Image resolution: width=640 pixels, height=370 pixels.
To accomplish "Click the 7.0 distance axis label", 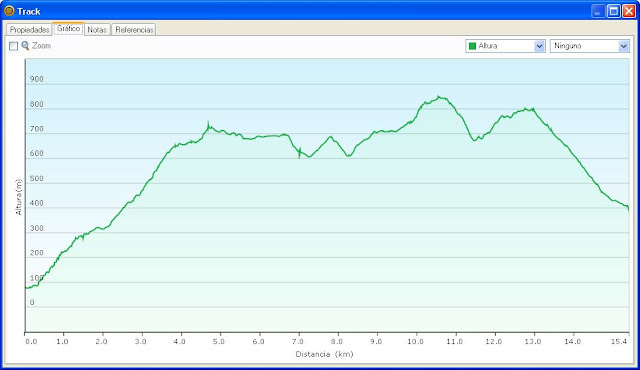I will [x=298, y=341].
